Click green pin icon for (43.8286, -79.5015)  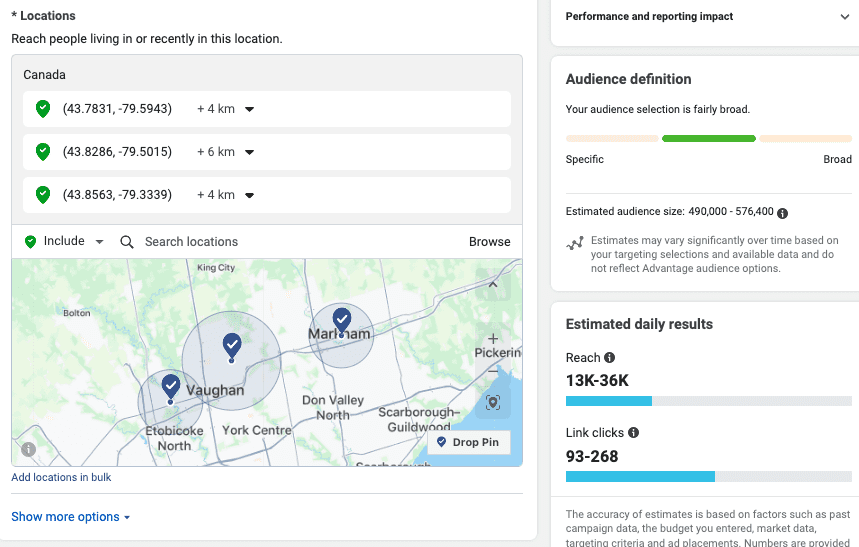pos(43,151)
